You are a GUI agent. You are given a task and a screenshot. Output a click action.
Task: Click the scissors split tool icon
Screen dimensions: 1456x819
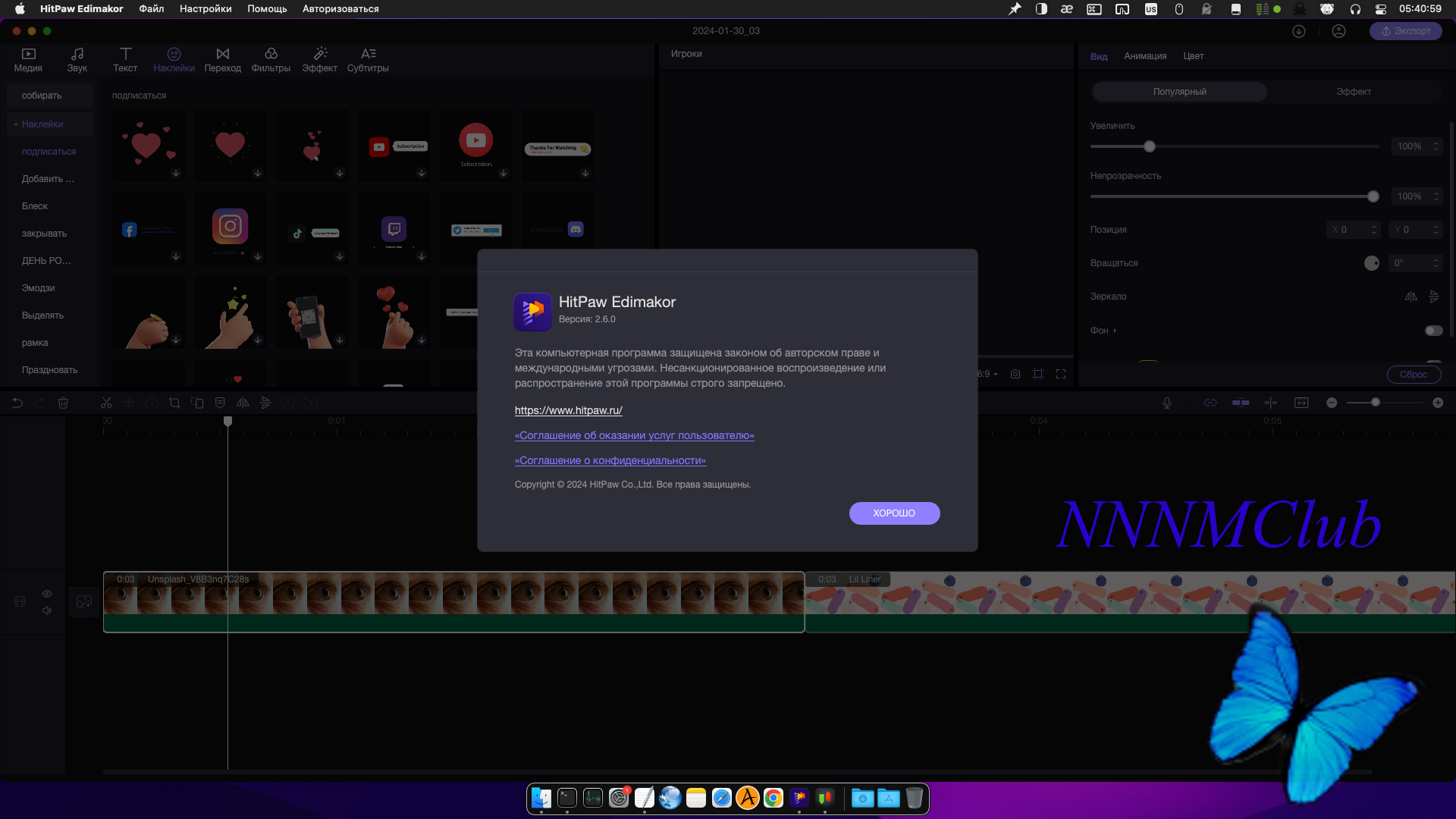click(106, 403)
